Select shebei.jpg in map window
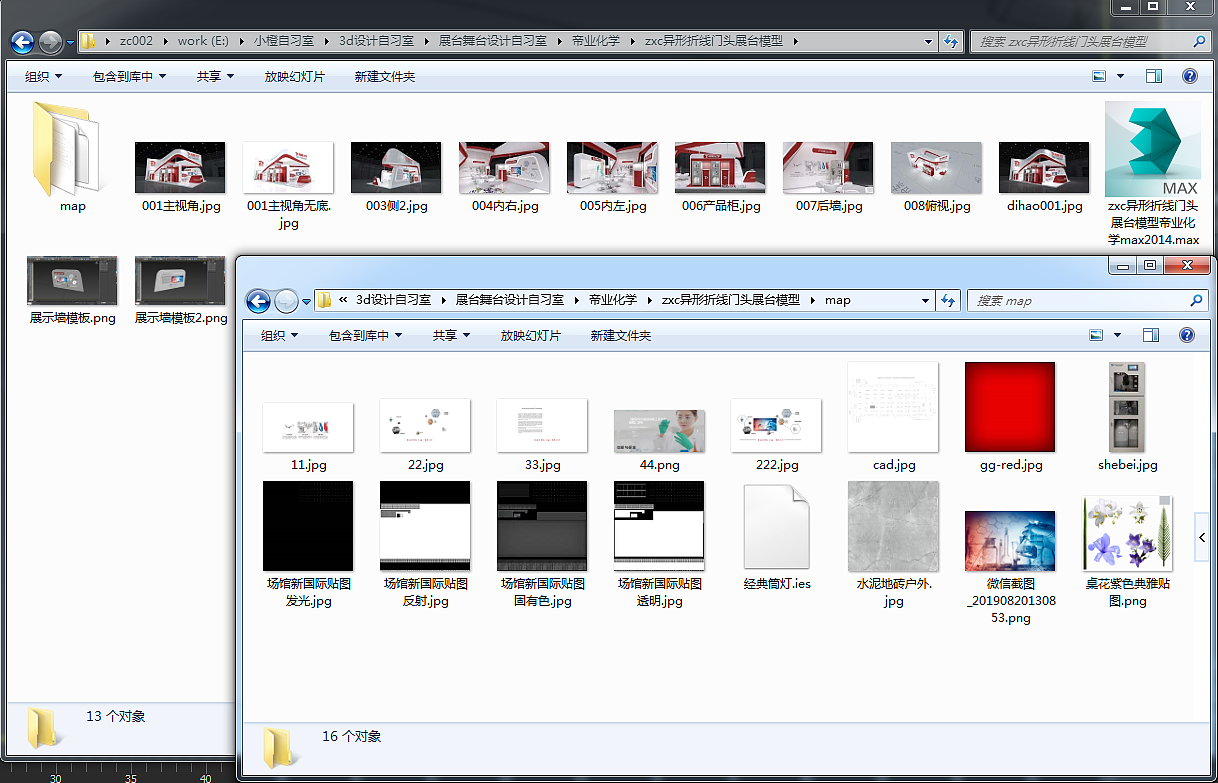Screen dimensions: 1218x783 coord(1127,407)
